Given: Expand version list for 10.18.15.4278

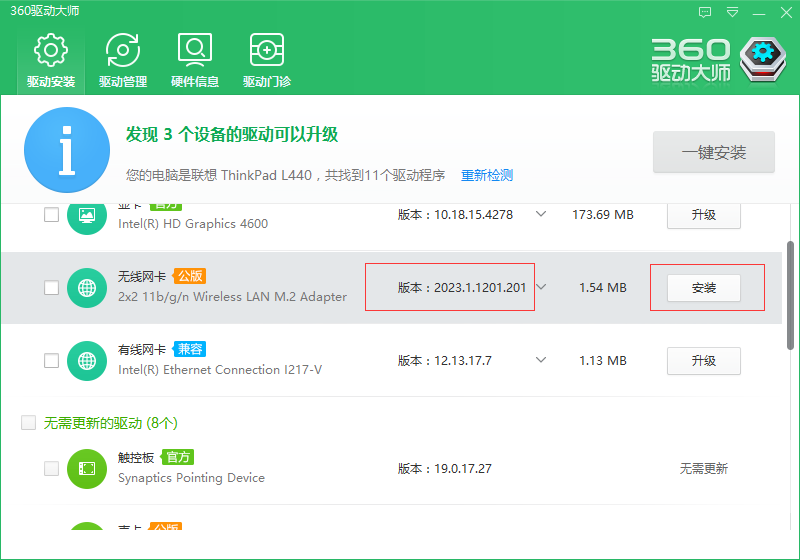Looking at the screenshot, I should pyautogui.click(x=541, y=214).
